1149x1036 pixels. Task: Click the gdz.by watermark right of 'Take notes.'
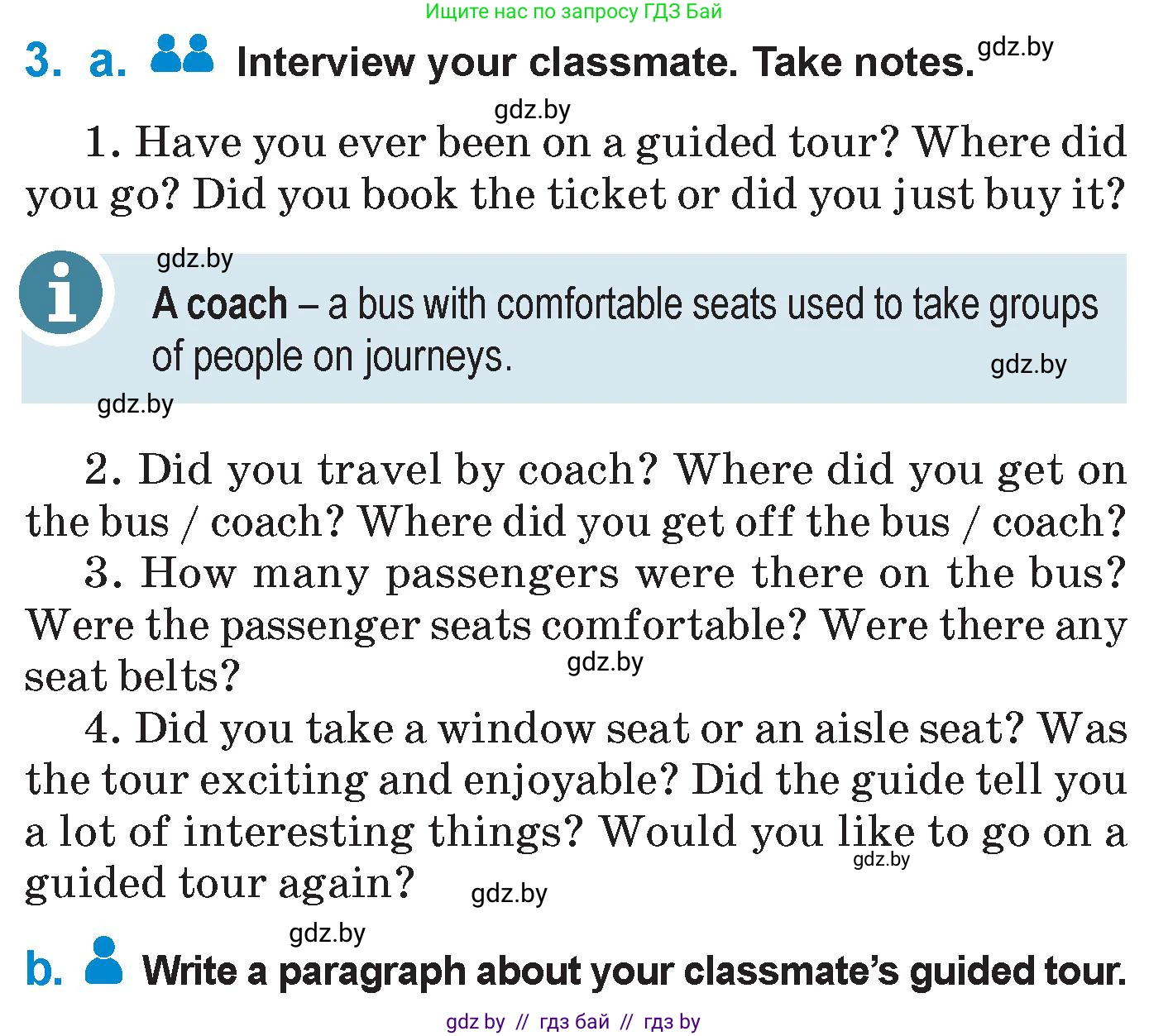pyautogui.click(x=1015, y=47)
